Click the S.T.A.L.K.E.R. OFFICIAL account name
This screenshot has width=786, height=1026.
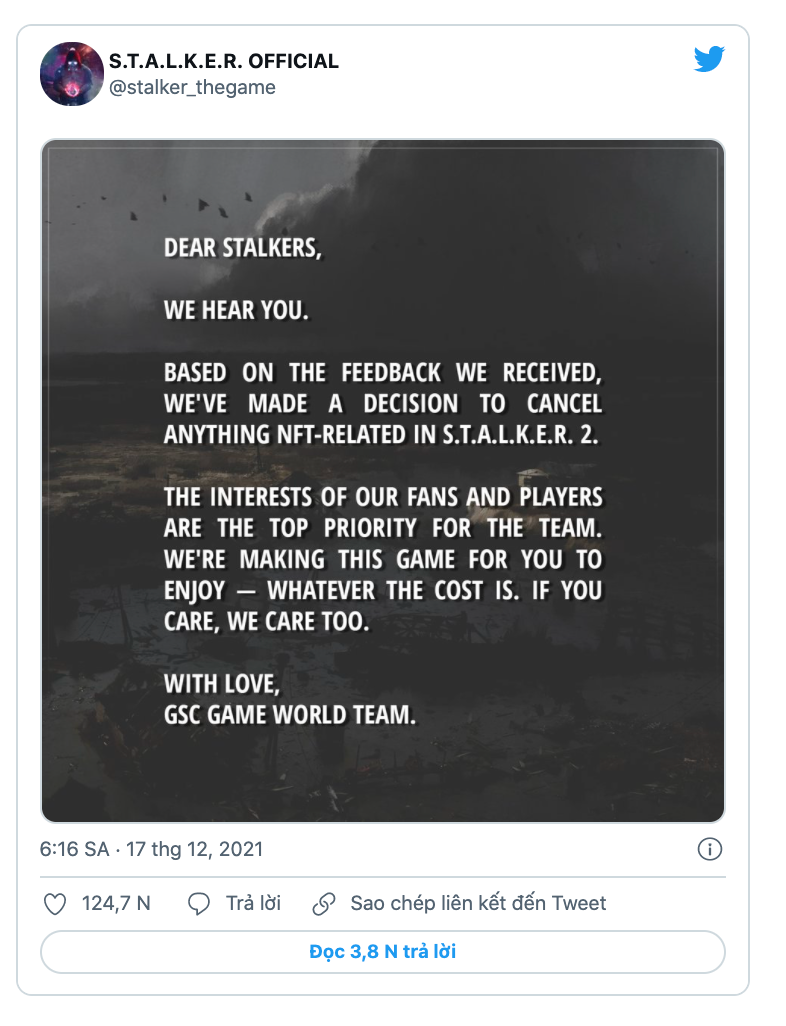tap(223, 61)
